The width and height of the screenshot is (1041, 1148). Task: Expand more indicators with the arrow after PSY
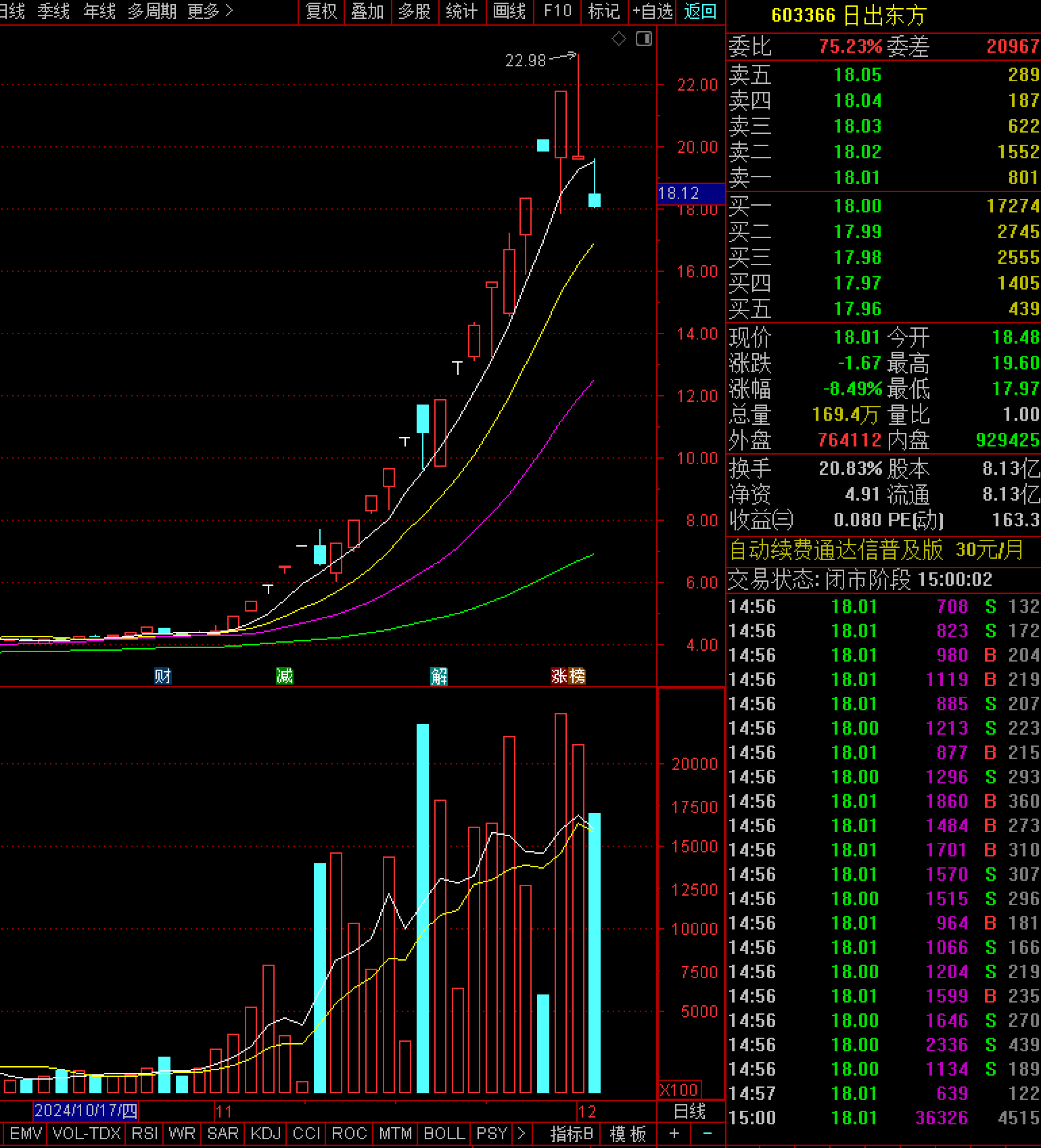[521, 1133]
